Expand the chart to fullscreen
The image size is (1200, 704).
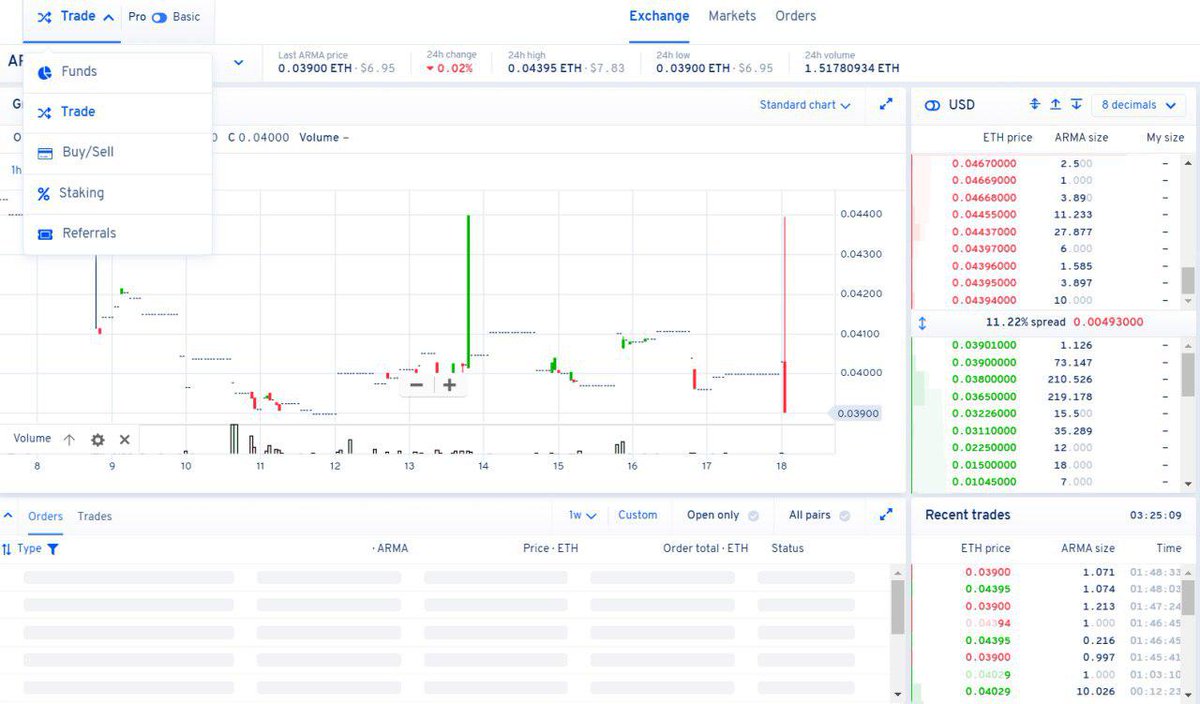(x=886, y=104)
